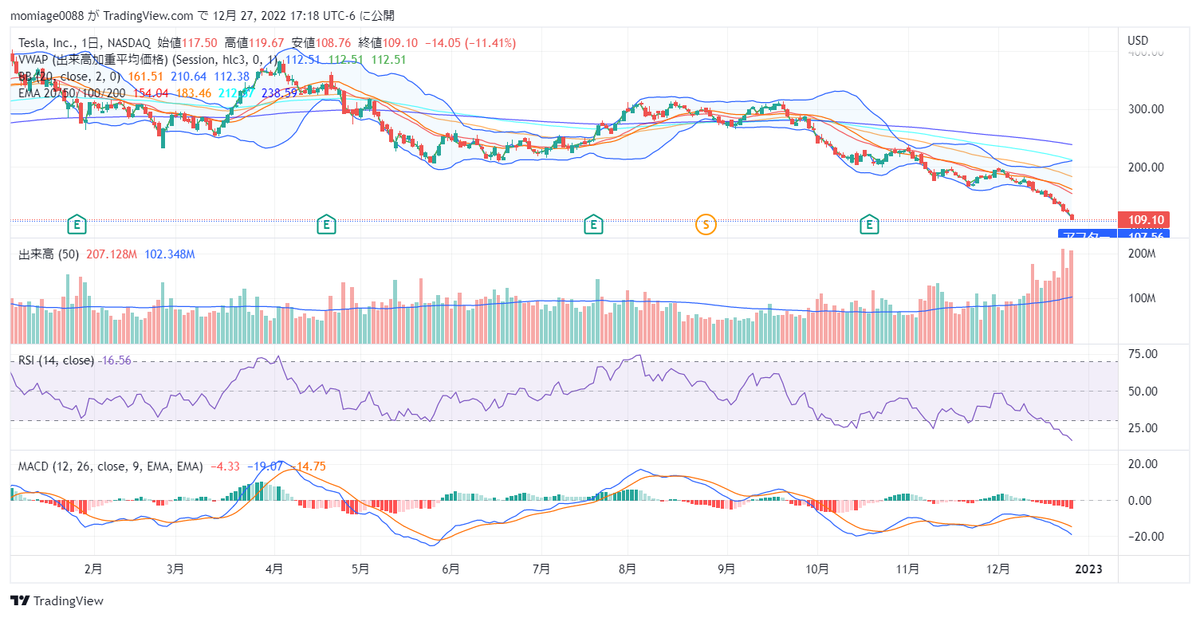Click the 始値 117.50 open value

pyautogui.click(x=188, y=44)
